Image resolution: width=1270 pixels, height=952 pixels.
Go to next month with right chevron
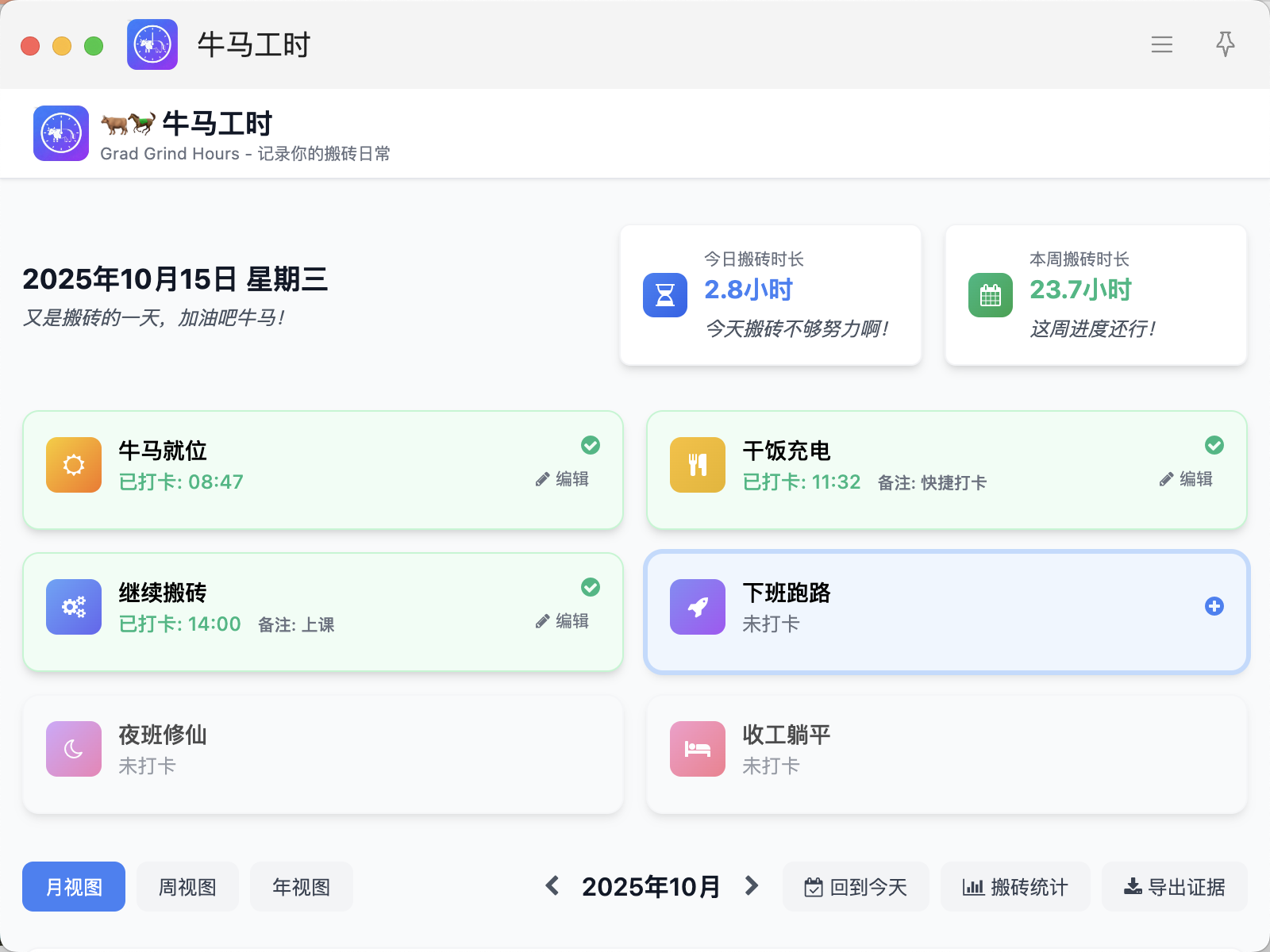click(751, 886)
